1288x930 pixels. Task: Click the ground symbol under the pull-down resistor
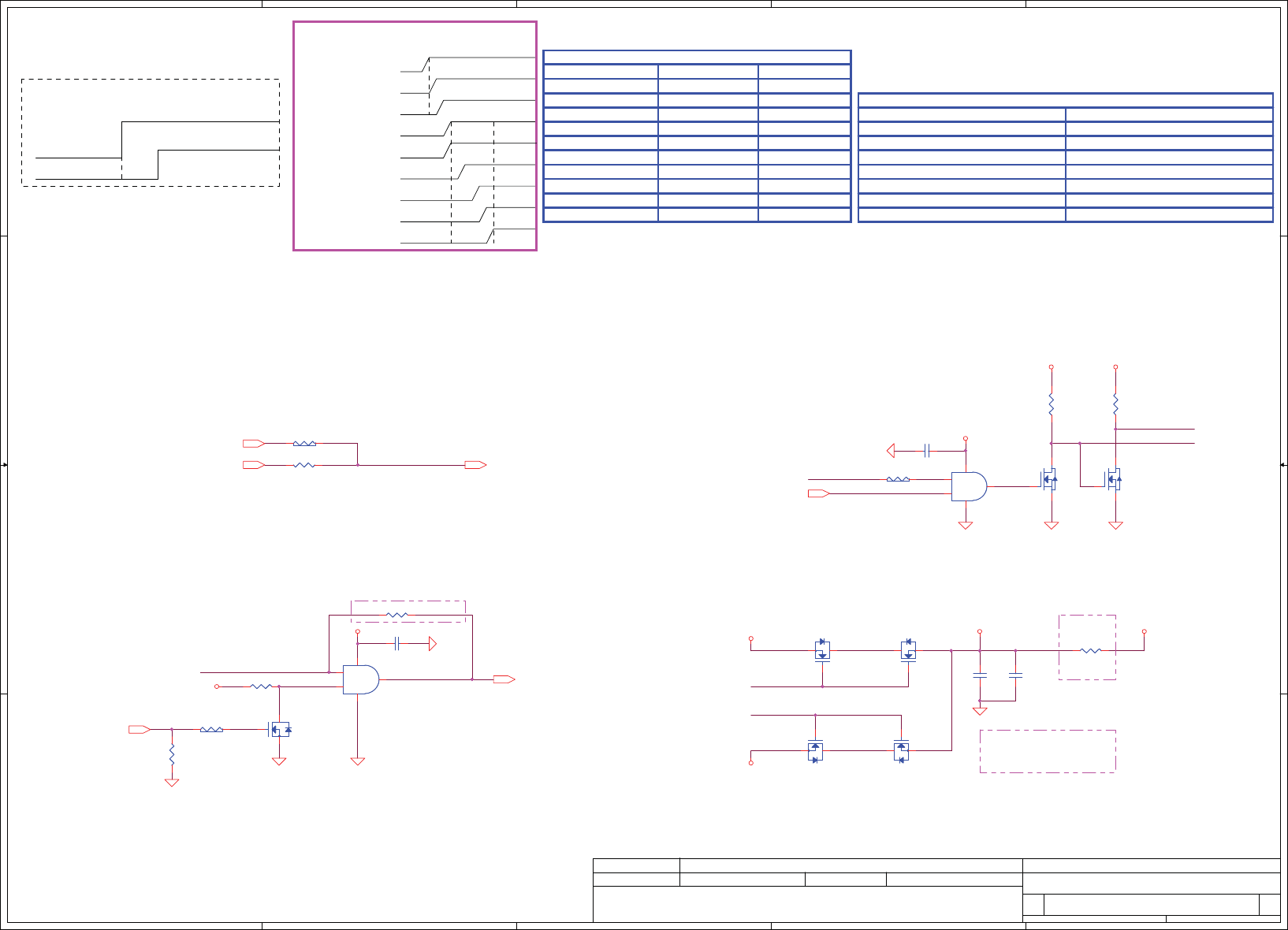tap(172, 783)
